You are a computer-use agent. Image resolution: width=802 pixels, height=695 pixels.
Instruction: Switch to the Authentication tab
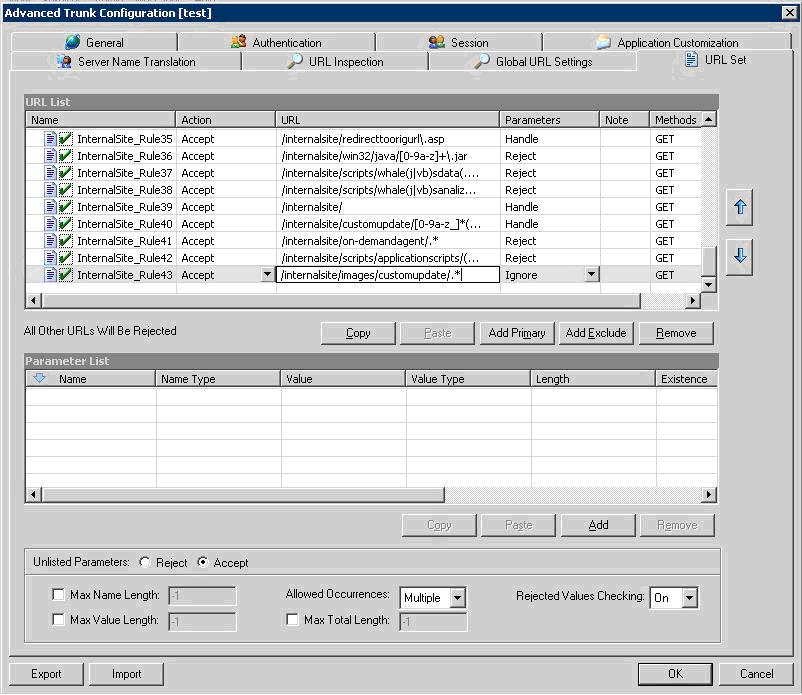click(285, 42)
